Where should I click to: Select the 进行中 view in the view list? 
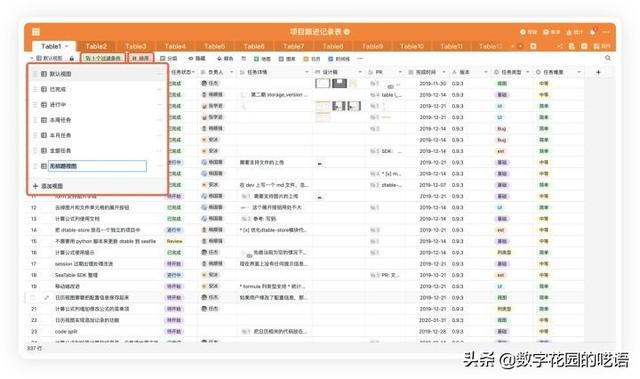[x=98, y=105]
